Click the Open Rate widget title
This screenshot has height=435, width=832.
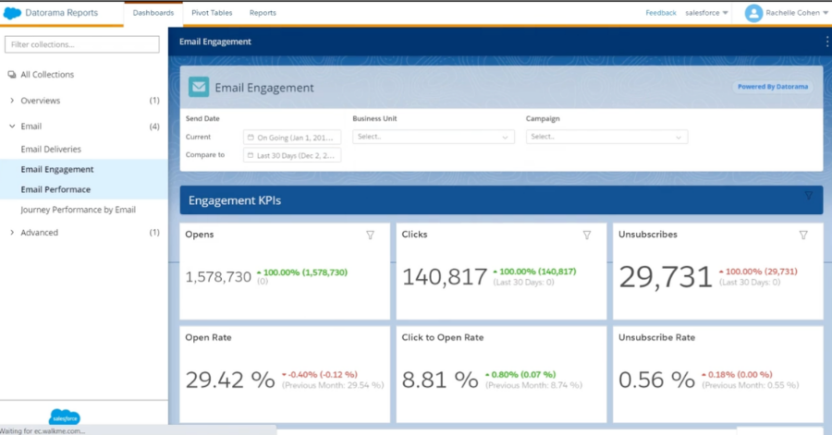coord(209,337)
